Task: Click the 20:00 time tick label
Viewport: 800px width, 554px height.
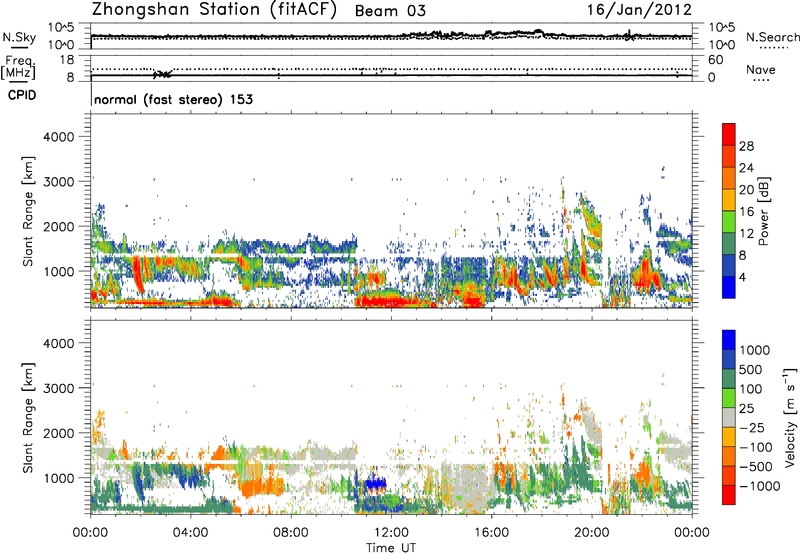Action: (x=592, y=533)
